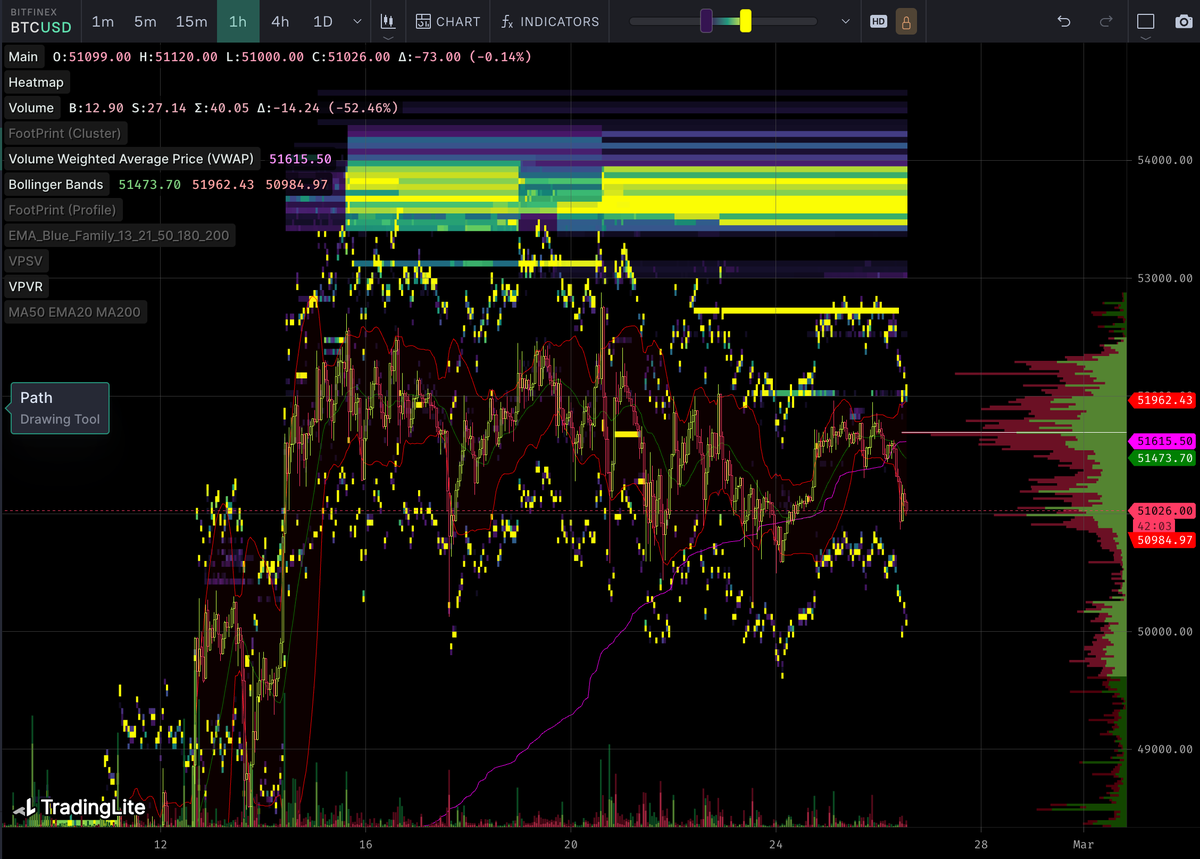Redo the last action

click(x=1106, y=21)
